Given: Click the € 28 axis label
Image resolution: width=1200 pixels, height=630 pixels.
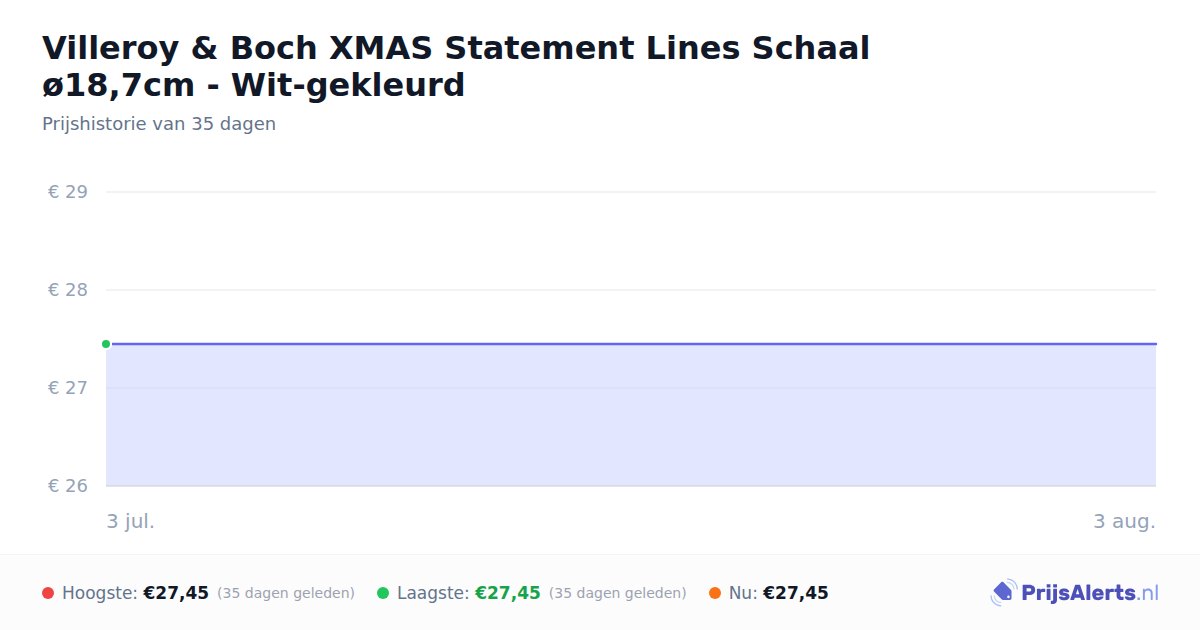Looking at the screenshot, I should pyautogui.click(x=68, y=290).
